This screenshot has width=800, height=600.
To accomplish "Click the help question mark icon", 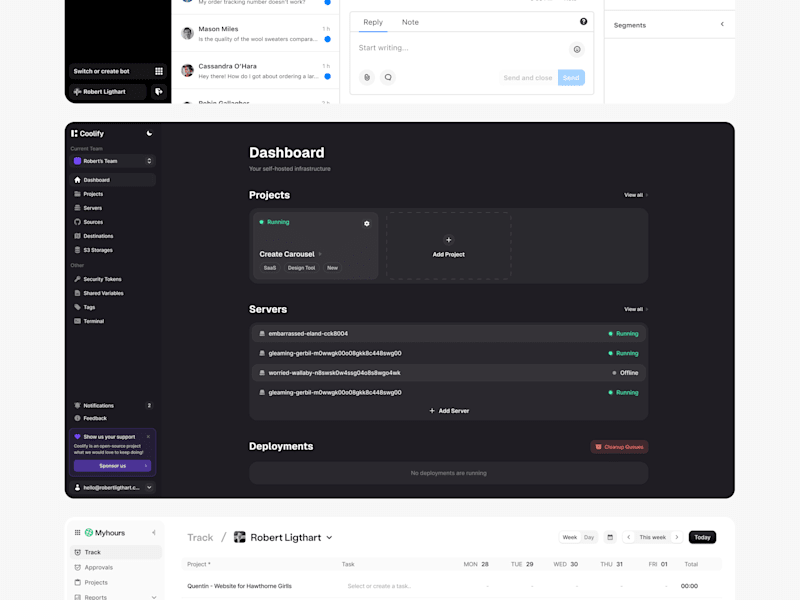I will (x=584, y=21).
